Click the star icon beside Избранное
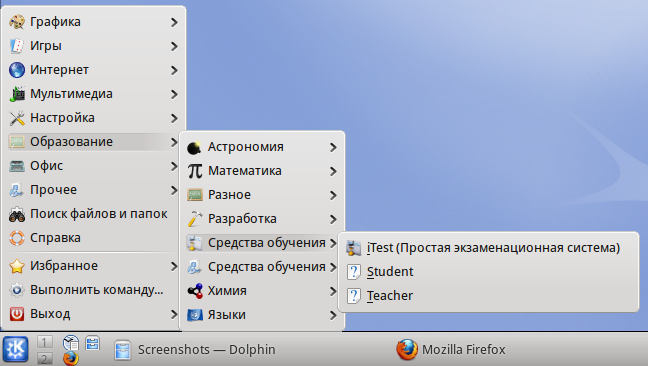Screen dimensions: 648x366 (x=17, y=266)
